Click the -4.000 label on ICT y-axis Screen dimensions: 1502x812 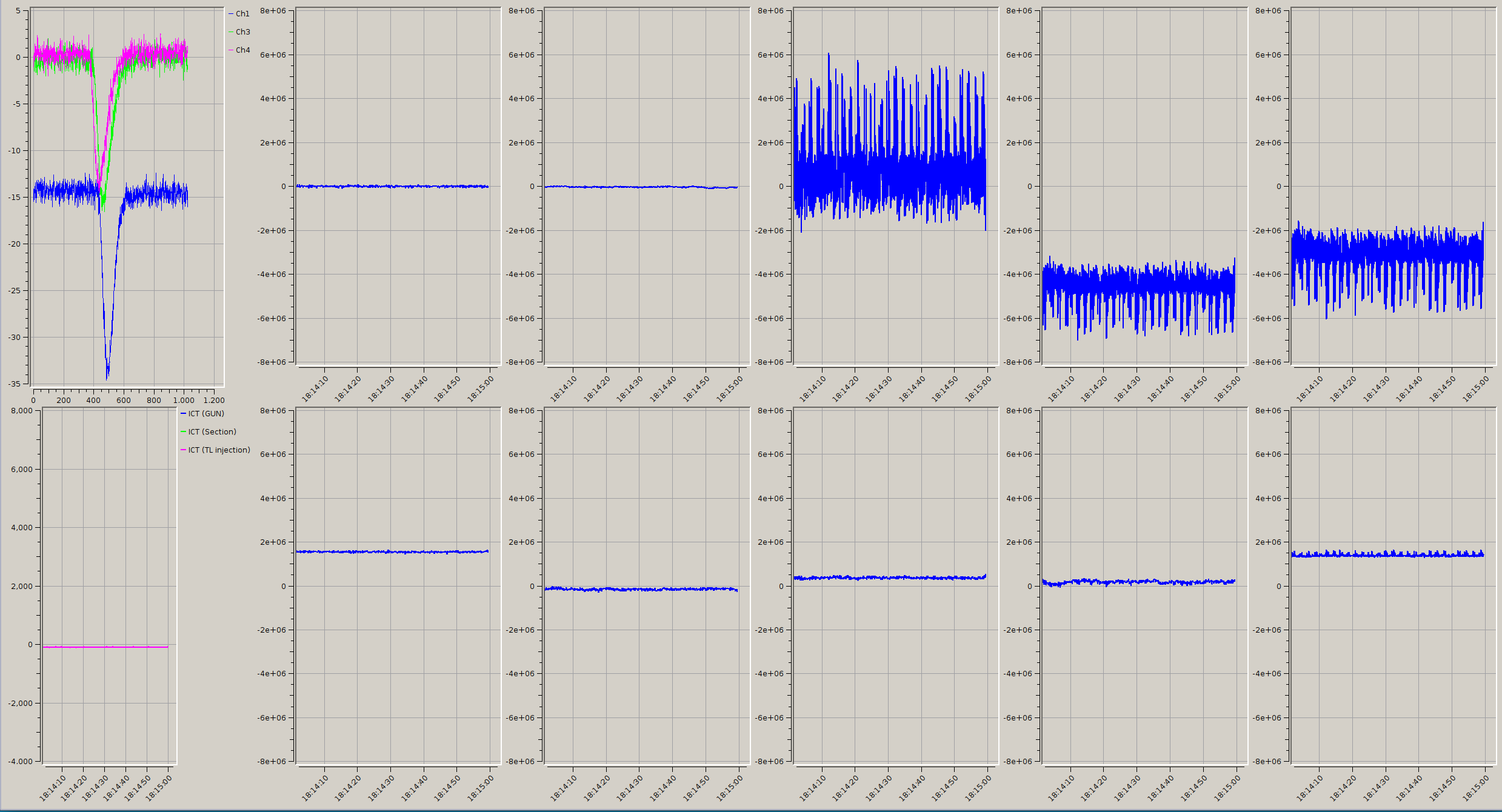tap(21, 762)
